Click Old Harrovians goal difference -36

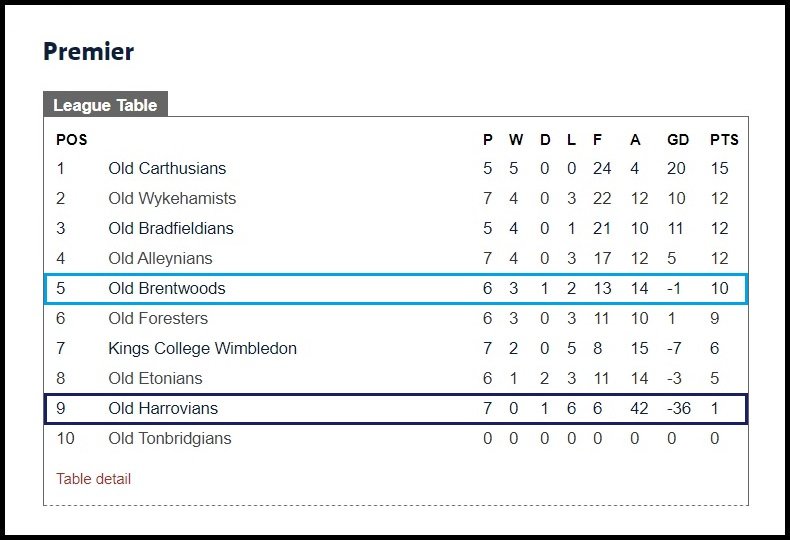click(x=679, y=409)
